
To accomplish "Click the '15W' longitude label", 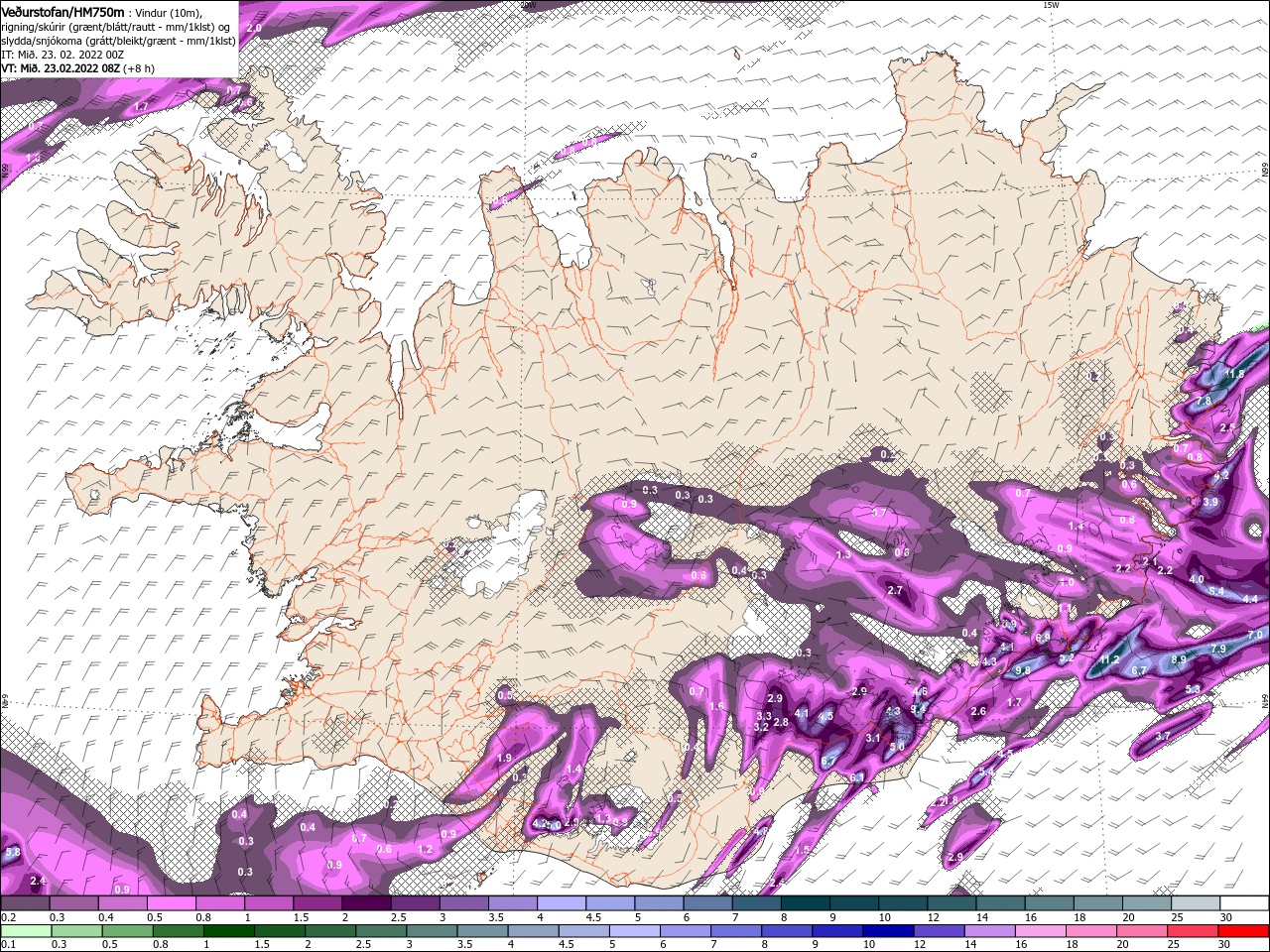I will [1051, 5].
